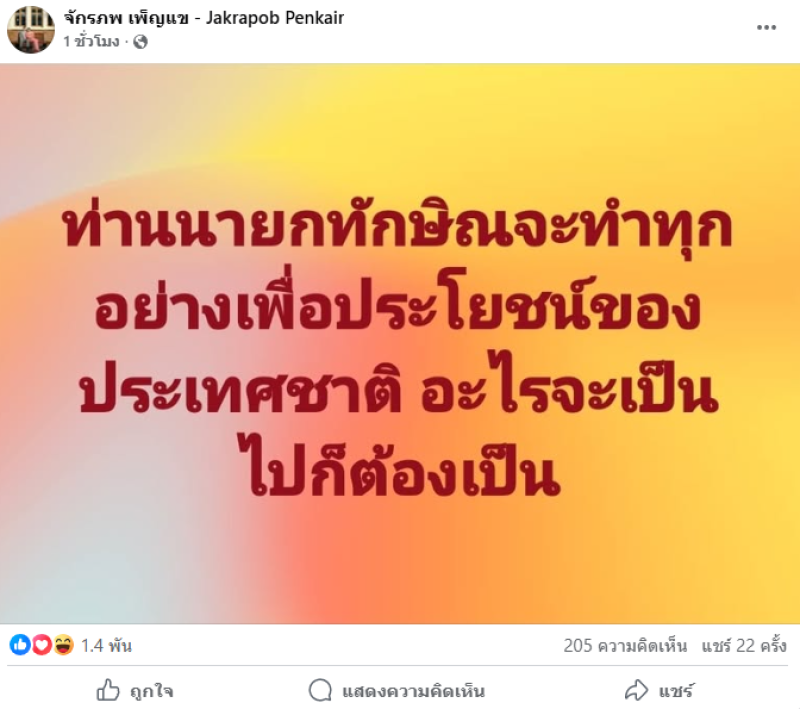
Task: Click the red heart Love reaction icon
Action: pyautogui.click(x=42, y=645)
